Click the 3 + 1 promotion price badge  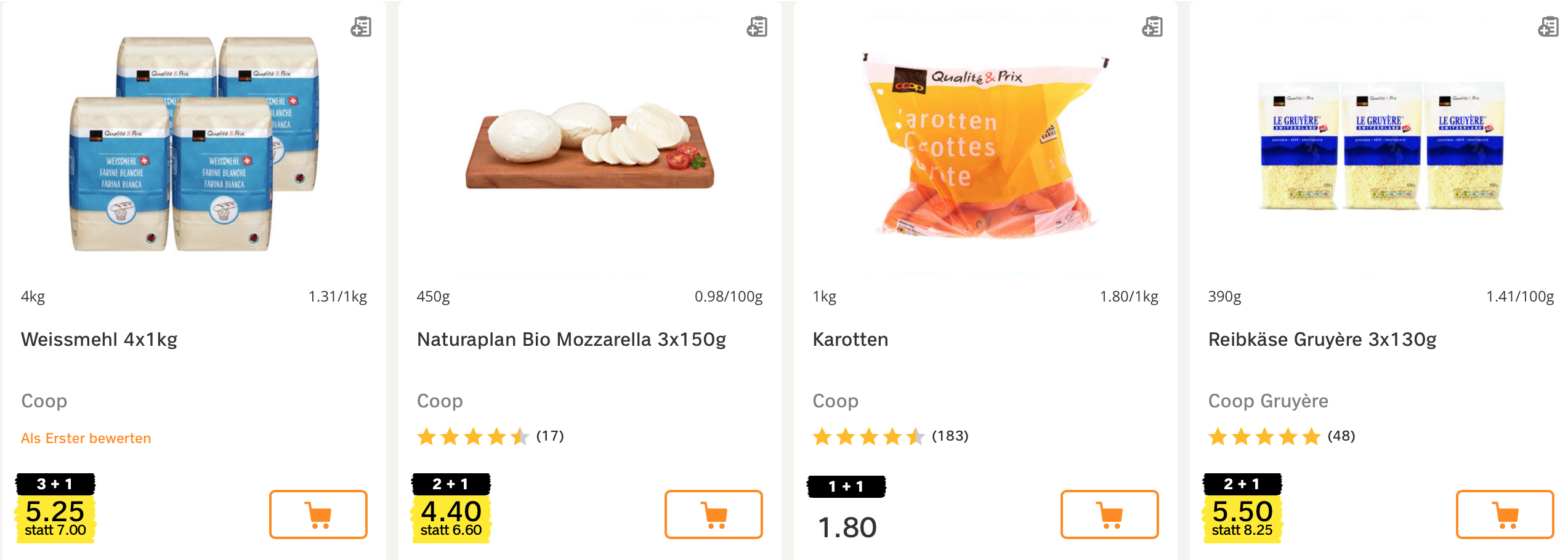[x=55, y=508]
